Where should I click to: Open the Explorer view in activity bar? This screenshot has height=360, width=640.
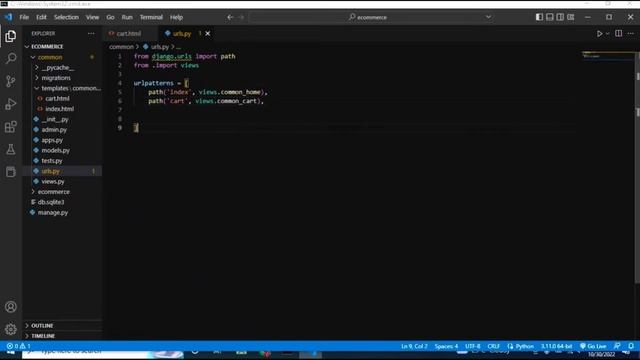click(11, 36)
